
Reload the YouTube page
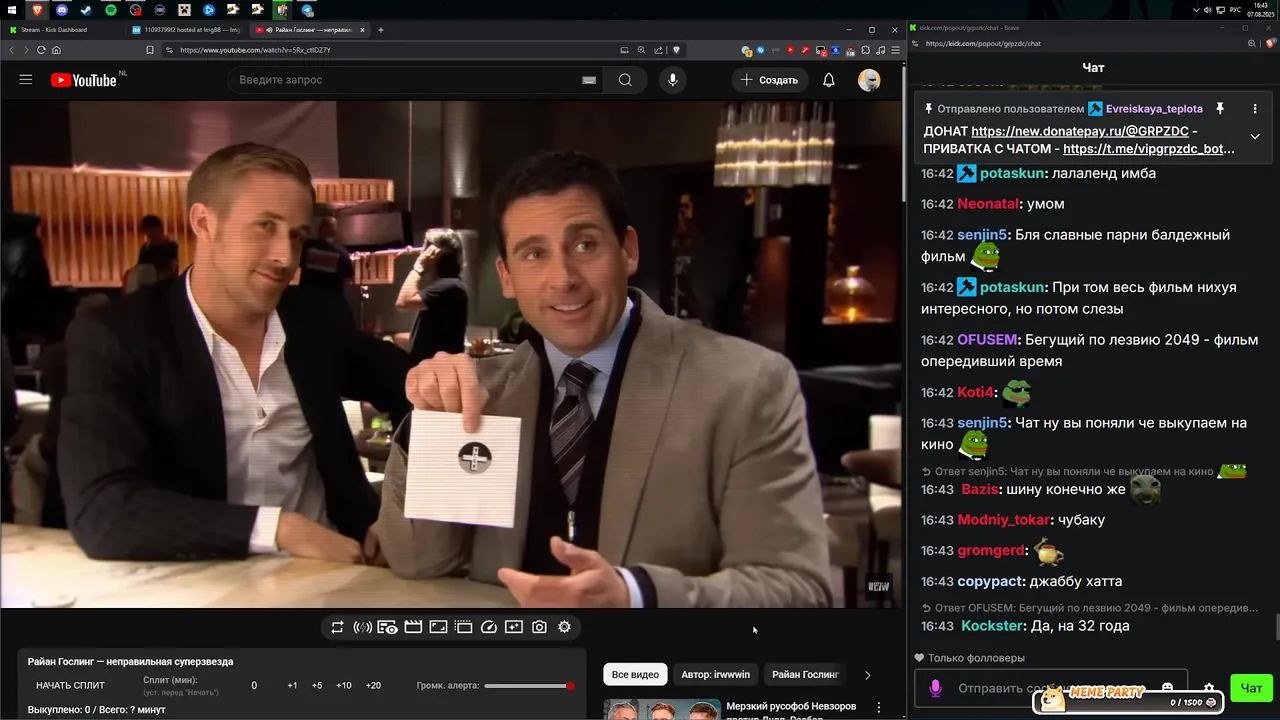41,50
